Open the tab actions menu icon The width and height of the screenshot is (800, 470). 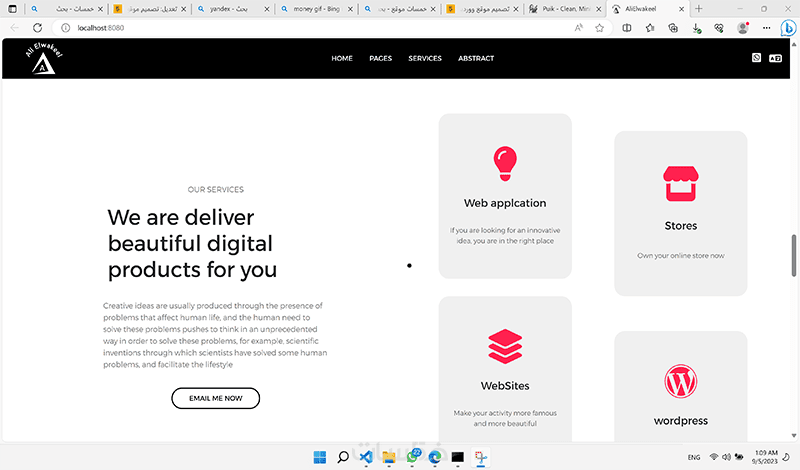pyautogui.click(x=13, y=9)
